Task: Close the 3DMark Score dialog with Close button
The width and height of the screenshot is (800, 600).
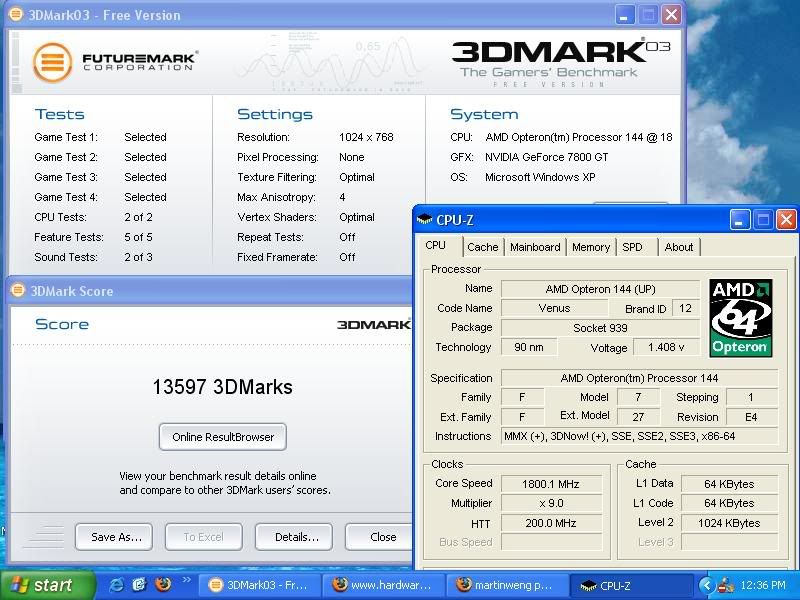Action: 382,537
